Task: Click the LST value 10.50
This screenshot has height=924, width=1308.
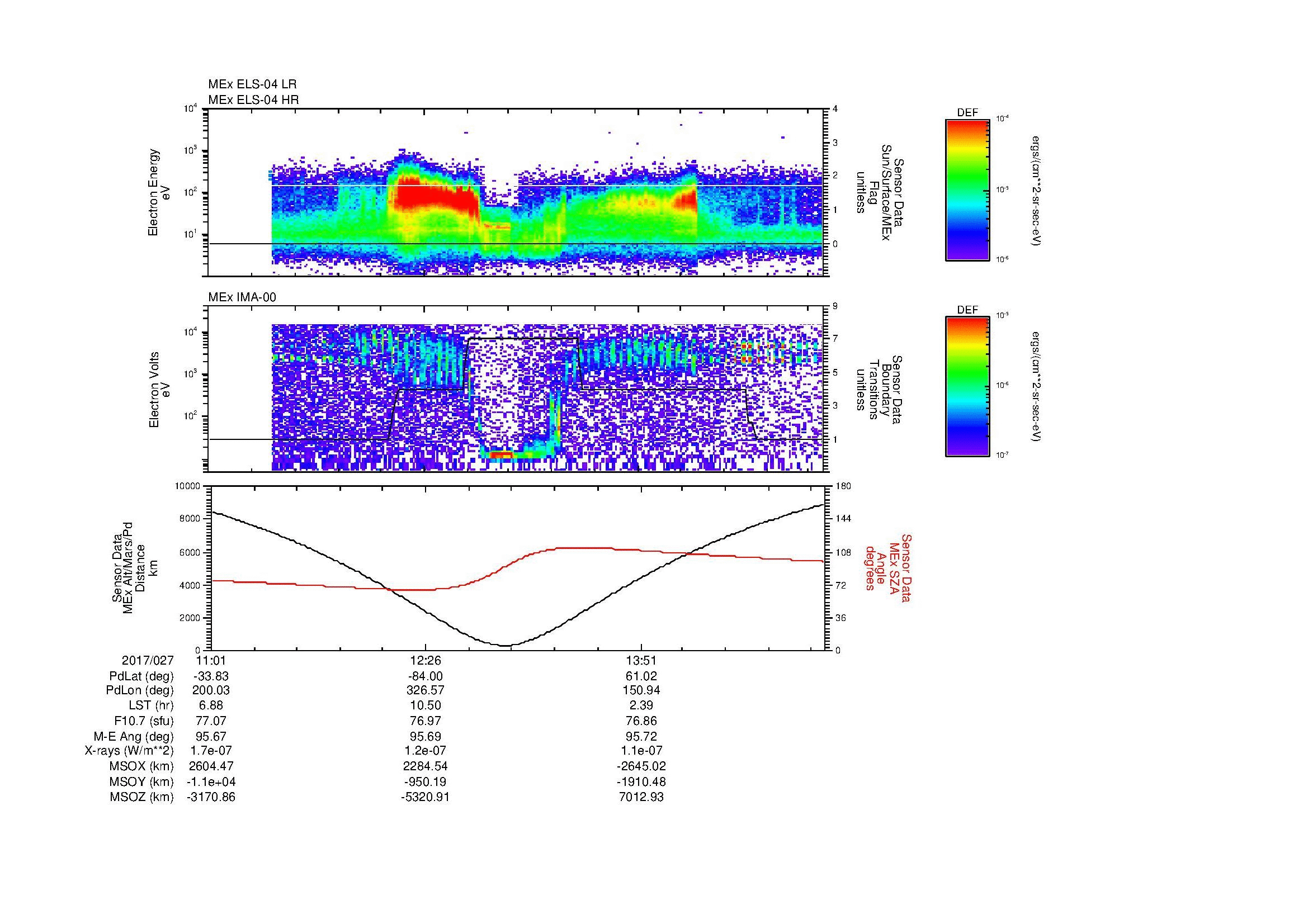Action: [426, 706]
